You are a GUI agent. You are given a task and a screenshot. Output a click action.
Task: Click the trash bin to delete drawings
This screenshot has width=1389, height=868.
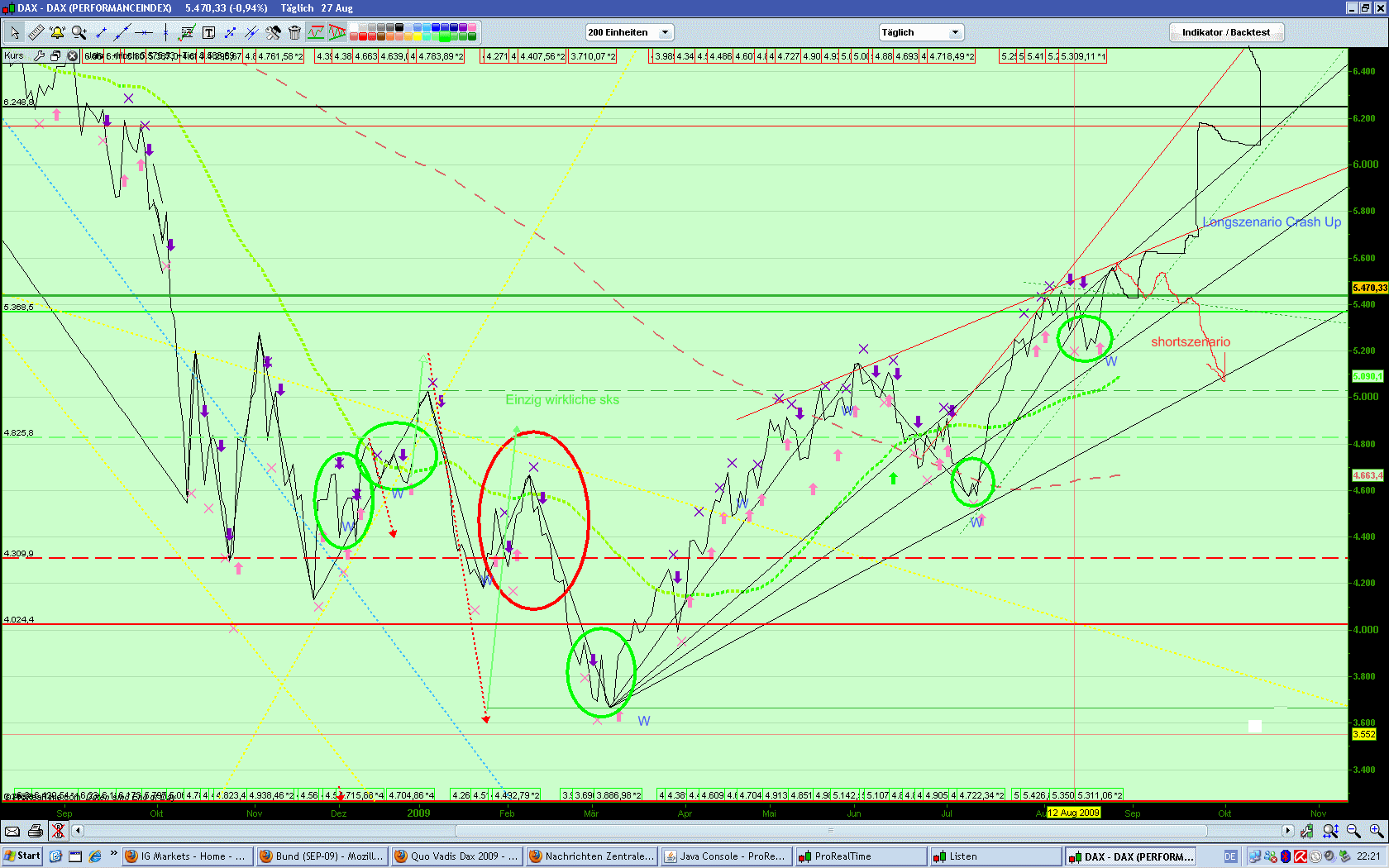(x=294, y=32)
